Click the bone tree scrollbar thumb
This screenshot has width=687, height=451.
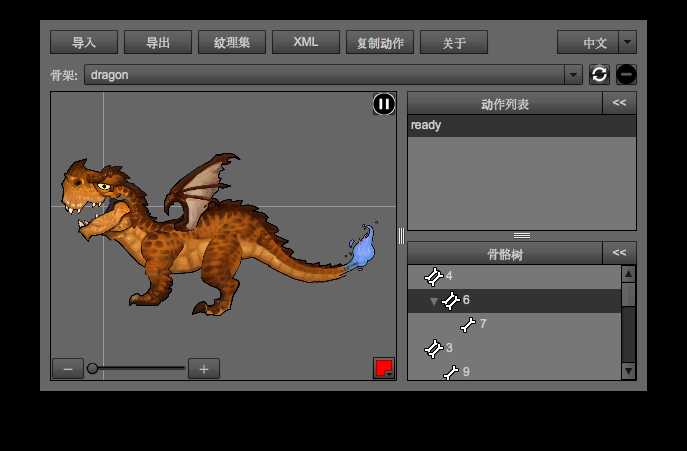pos(628,295)
